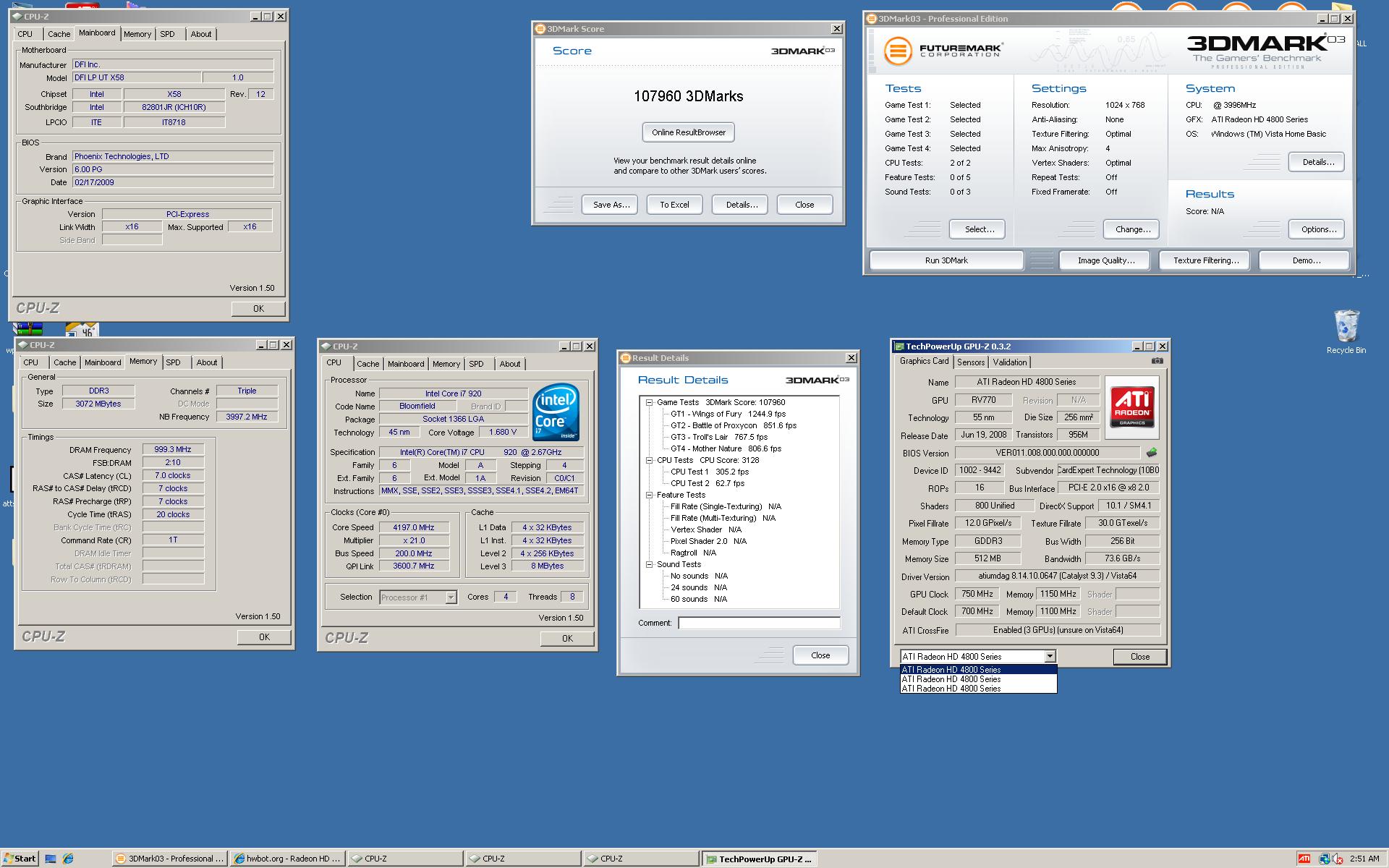Screen dimensions: 1389x868
Task: Click the Intel Core i7 logo badge
Action: tap(556, 412)
